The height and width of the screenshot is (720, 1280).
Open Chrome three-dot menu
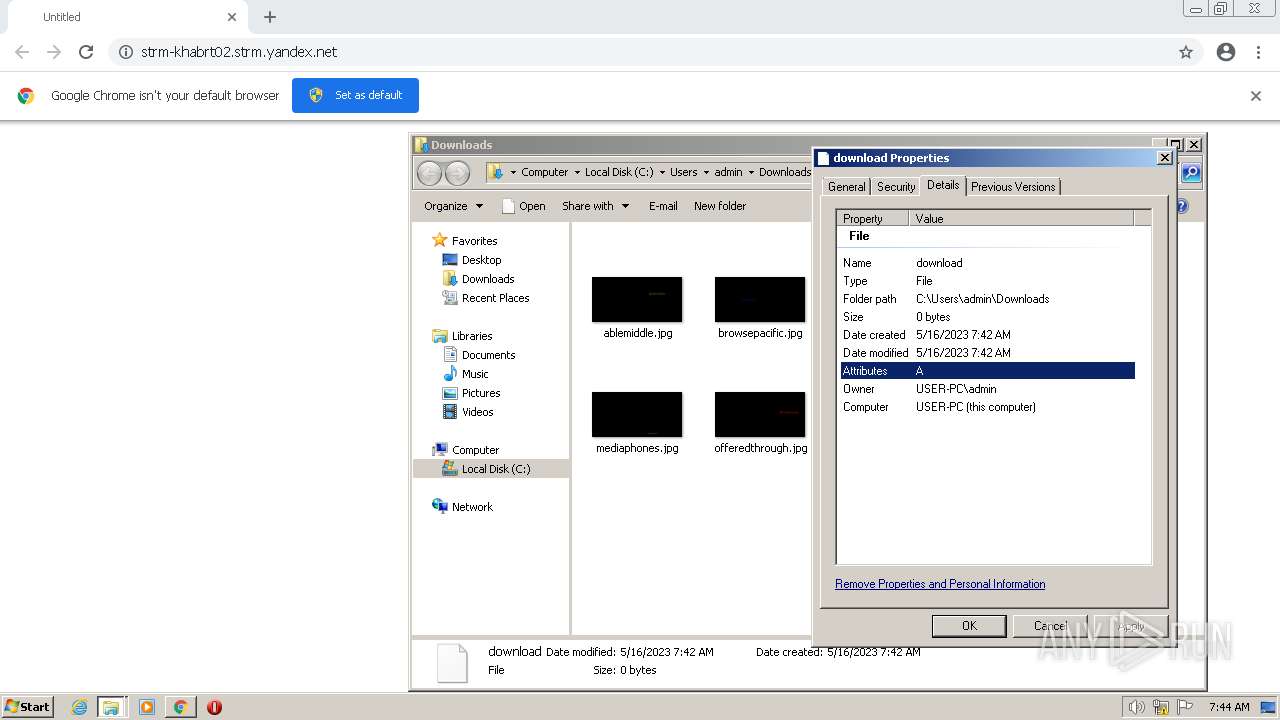(1258, 52)
